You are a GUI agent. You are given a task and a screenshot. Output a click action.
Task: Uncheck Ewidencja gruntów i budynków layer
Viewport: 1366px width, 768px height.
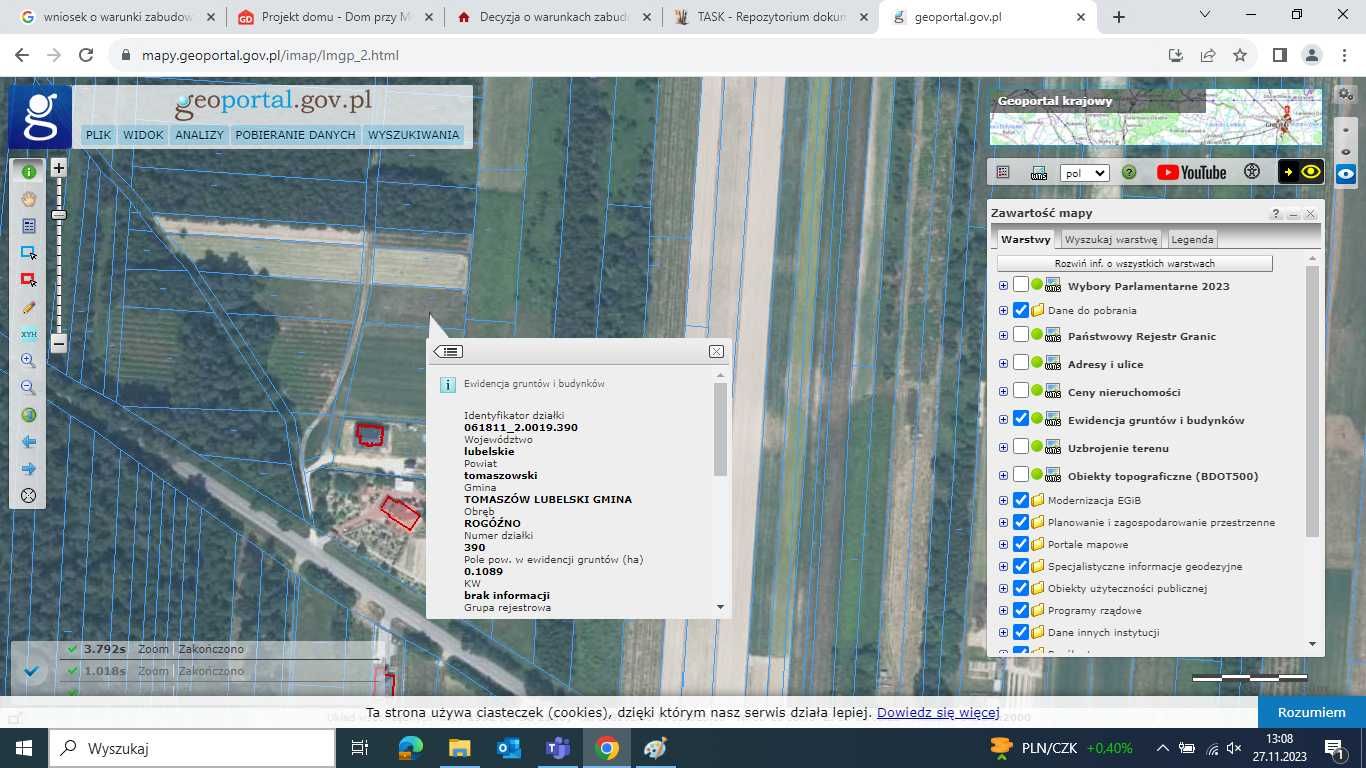pos(1021,419)
